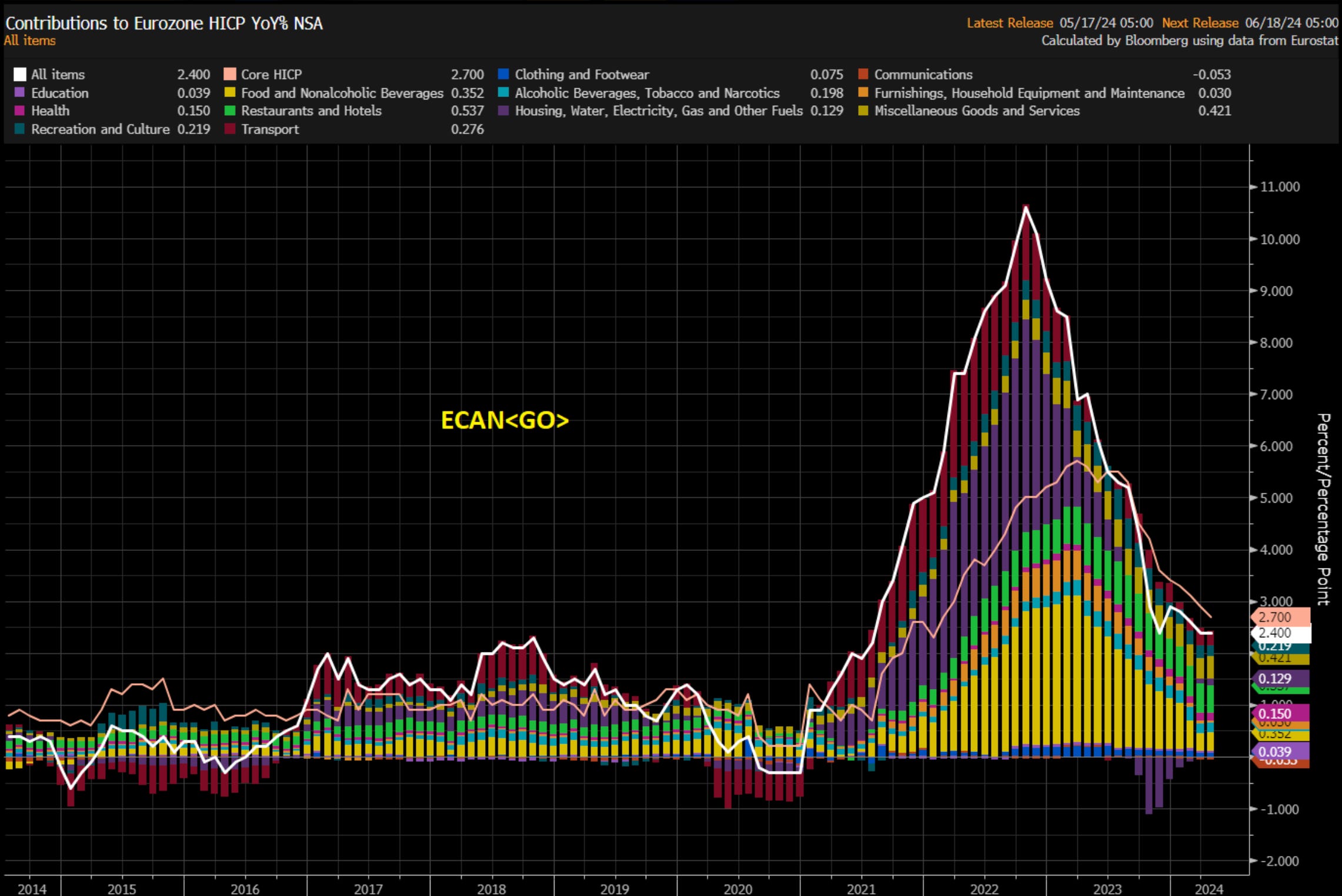Click the Latest Release label
The image size is (1342, 896).
click(1009, 23)
